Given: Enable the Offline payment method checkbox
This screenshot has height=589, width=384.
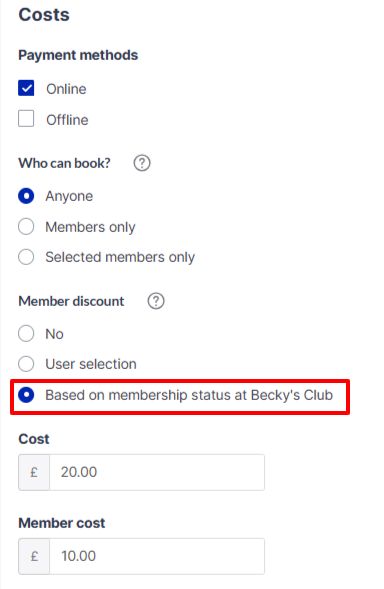Looking at the screenshot, I should coord(26,119).
